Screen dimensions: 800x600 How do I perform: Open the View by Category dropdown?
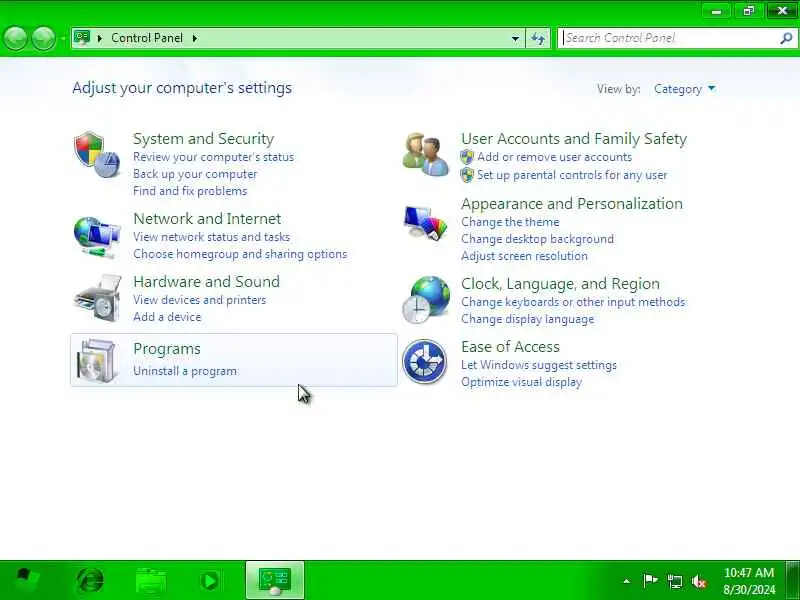(685, 89)
